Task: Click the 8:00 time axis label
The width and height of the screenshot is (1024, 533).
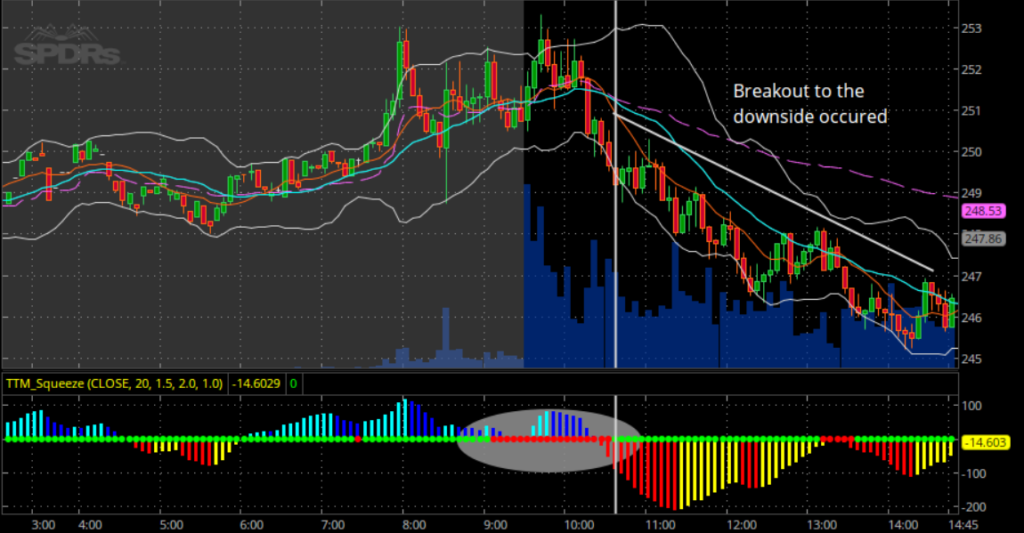Action: coord(414,525)
